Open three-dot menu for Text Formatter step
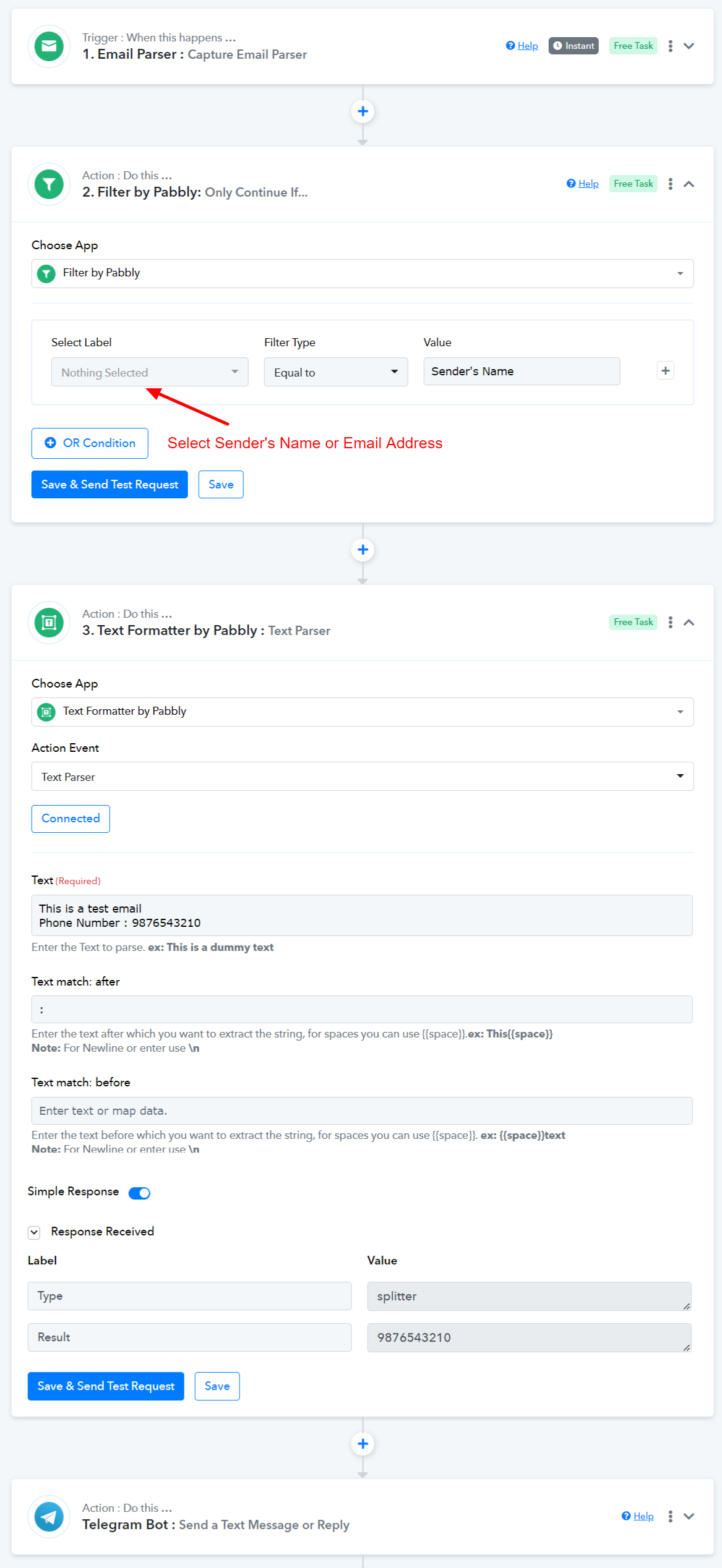Viewport: 722px width, 1568px height. tap(671, 622)
